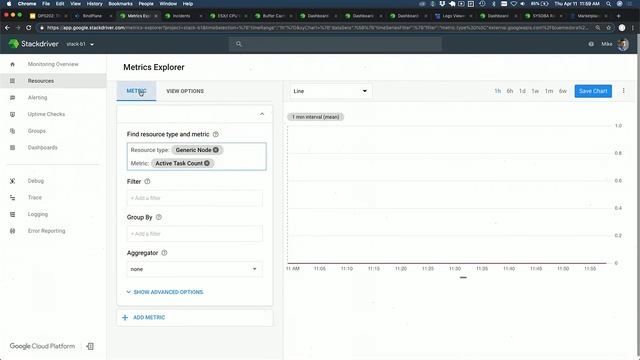Click the Debug sidebar icon
This screenshot has height=360, width=640.
click(x=12, y=181)
